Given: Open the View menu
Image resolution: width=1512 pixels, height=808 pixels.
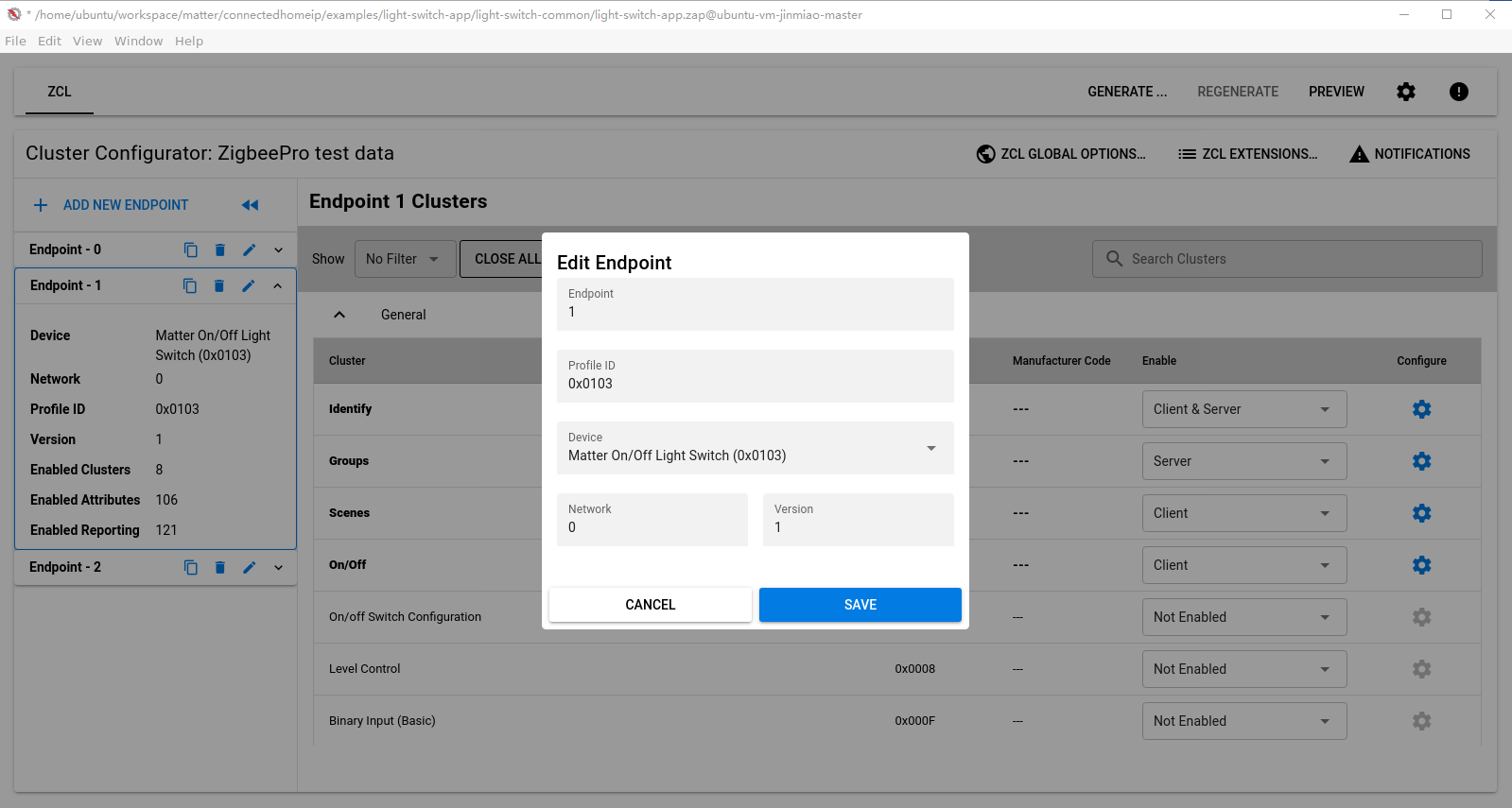Looking at the screenshot, I should point(87,41).
